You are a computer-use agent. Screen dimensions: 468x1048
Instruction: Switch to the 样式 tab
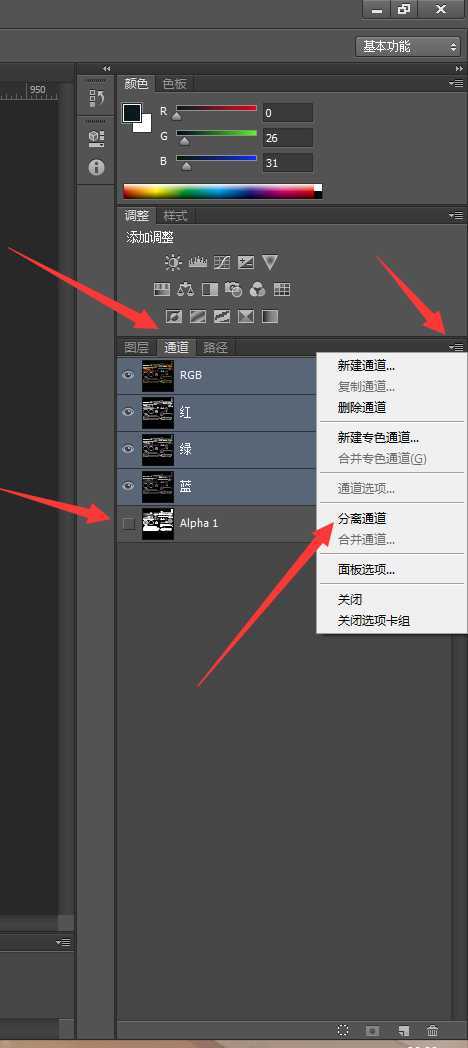coord(176,216)
